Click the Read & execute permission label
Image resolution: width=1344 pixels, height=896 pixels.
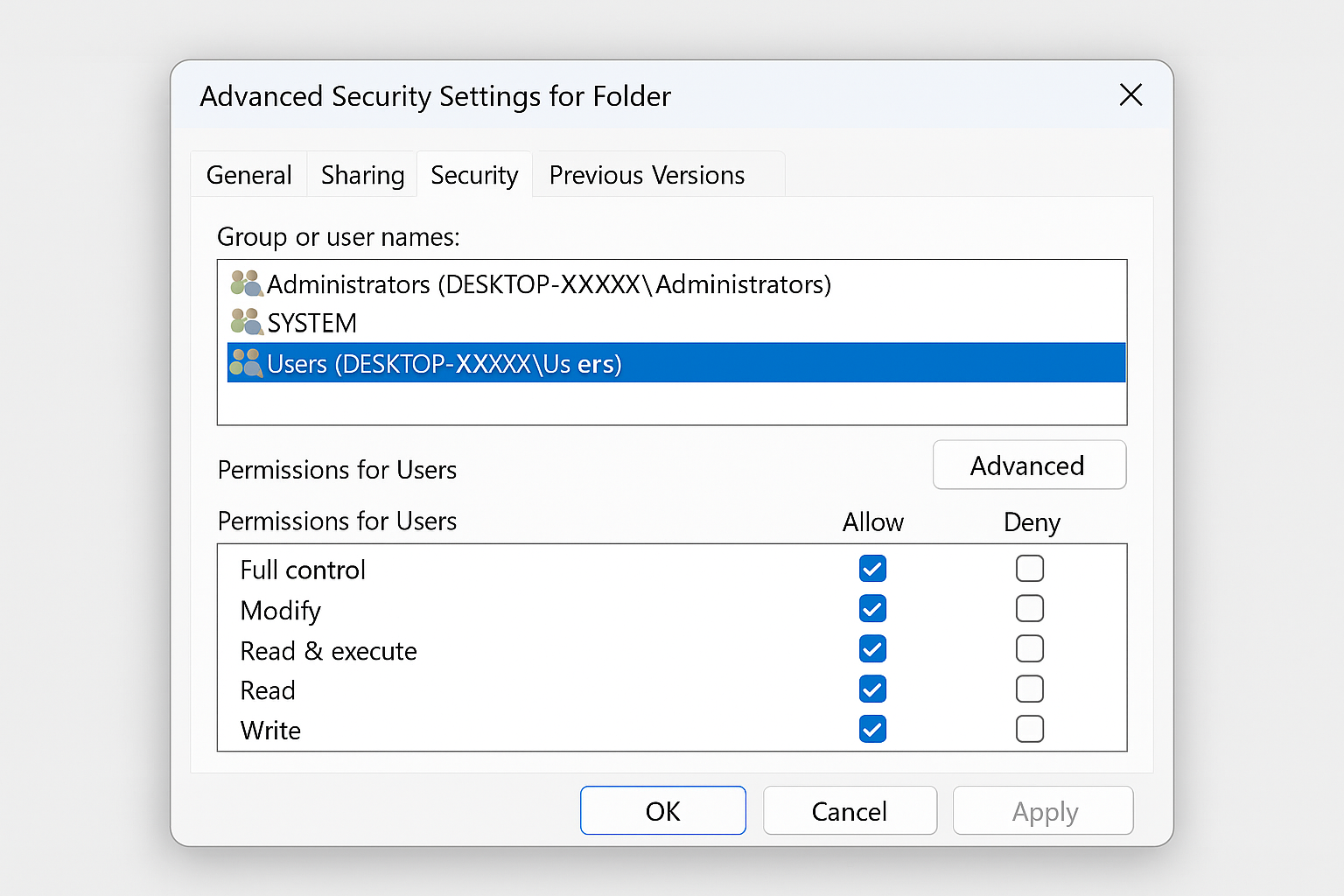point(328,651)
